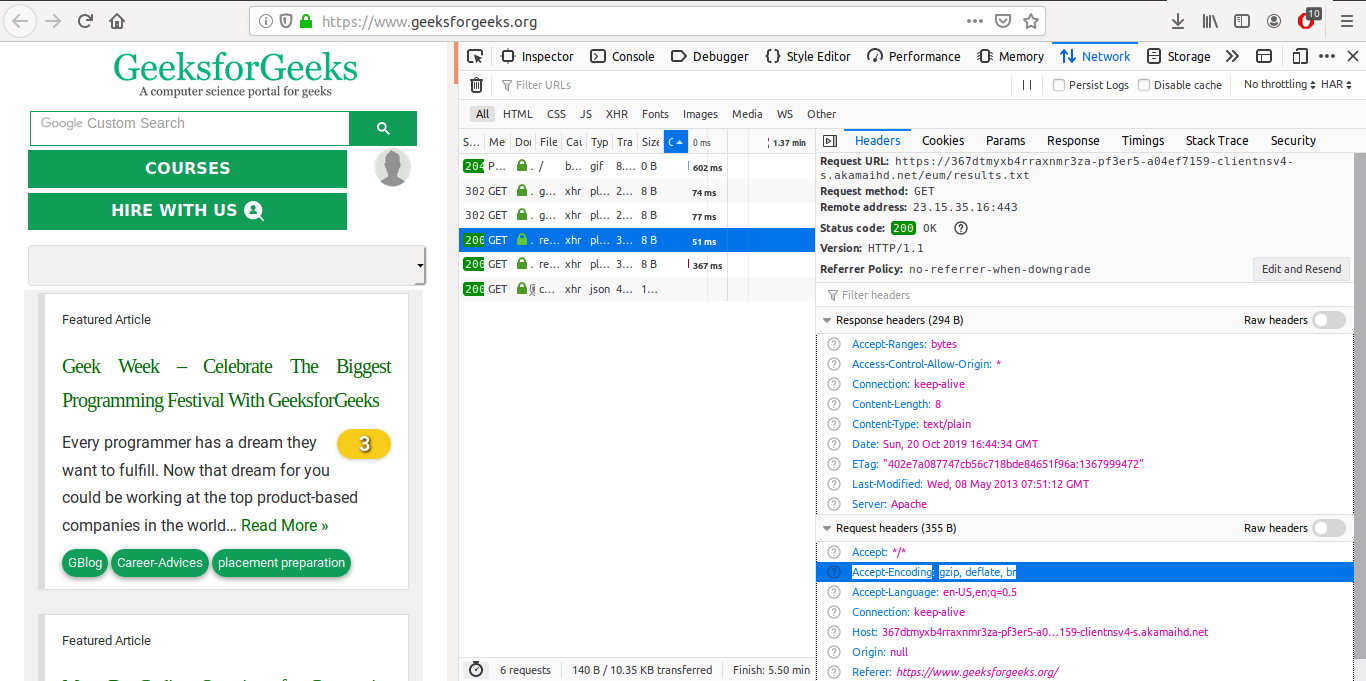Viewport: 1366px width, 681px height.
Task: Open the Console panel tab
Action: point(623,56)
